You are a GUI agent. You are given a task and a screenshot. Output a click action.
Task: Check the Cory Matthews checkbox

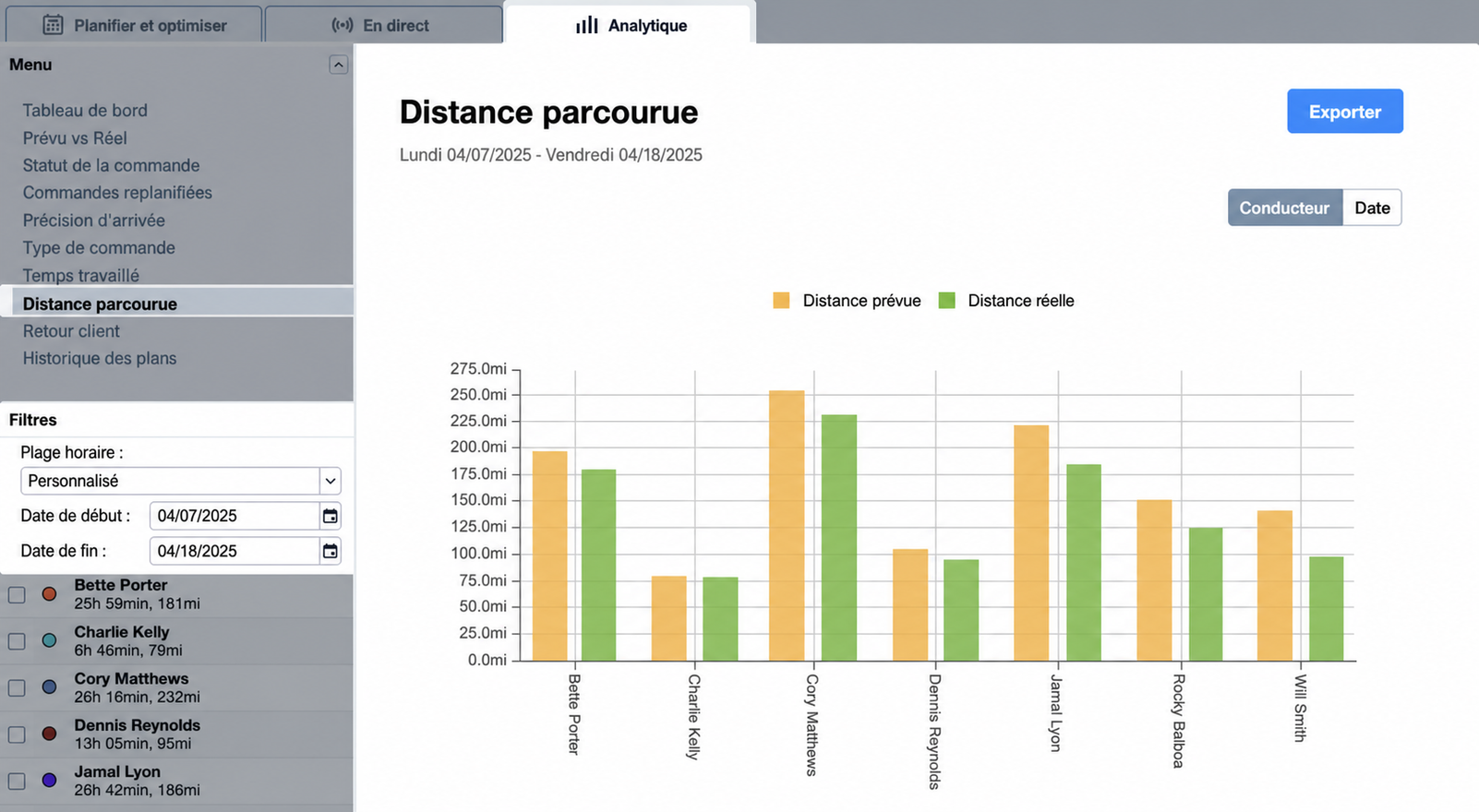17,687
